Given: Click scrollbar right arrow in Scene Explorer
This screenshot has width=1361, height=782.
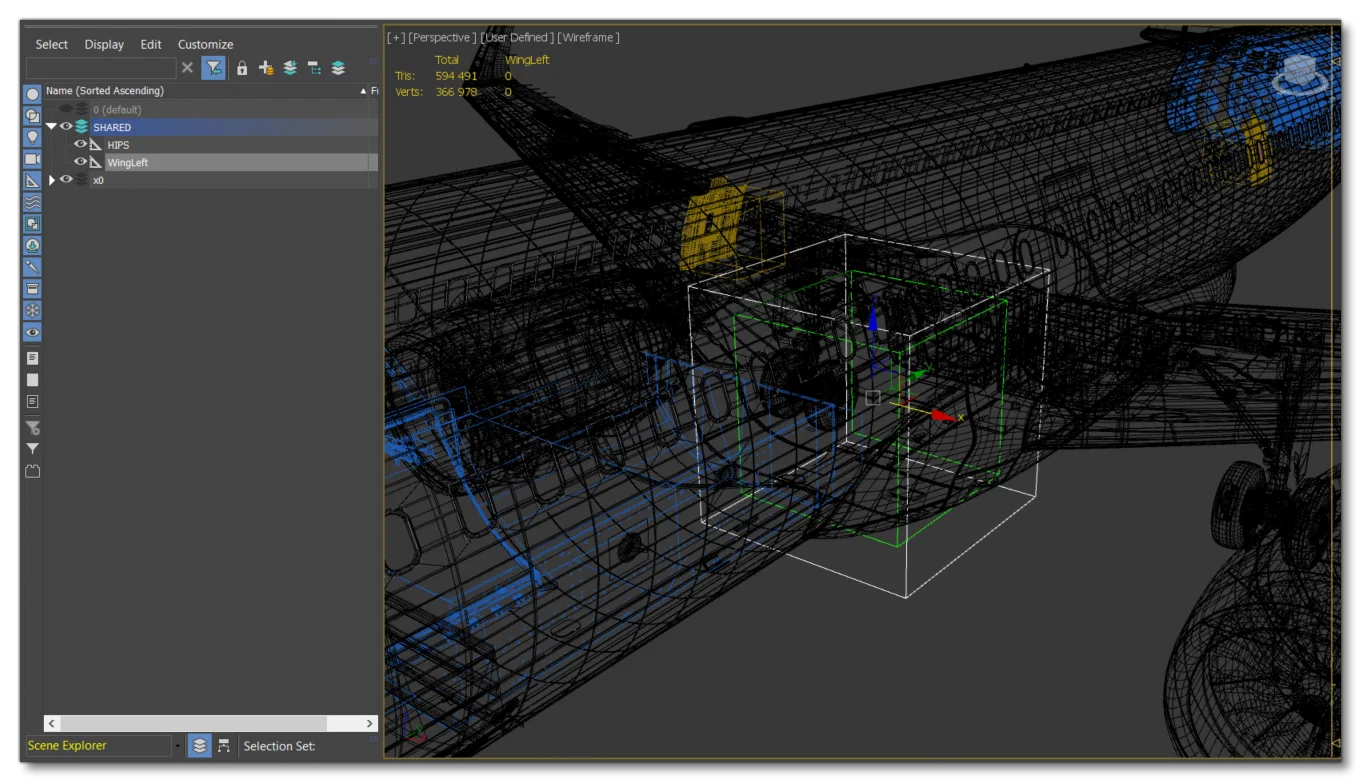Looking at the screenshot, I should [x=369, y=723].
